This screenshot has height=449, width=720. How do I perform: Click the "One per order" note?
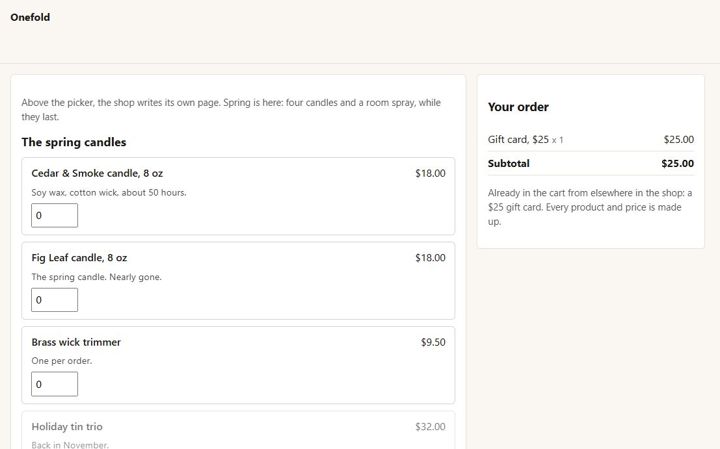click(x=62, y=361)
